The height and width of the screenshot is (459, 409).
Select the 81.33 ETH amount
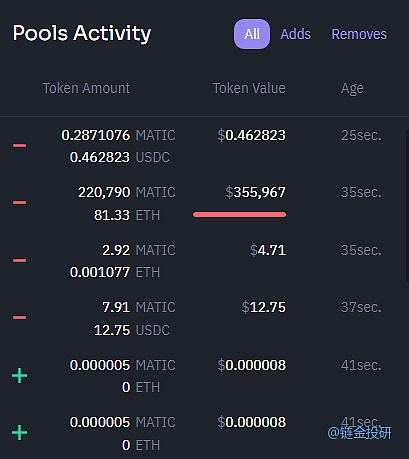(x=127, y=215)
